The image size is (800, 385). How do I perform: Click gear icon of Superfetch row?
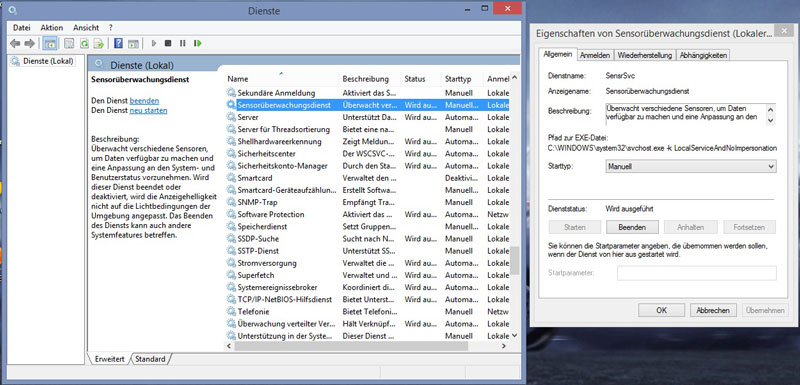click(x=232, y=275)
